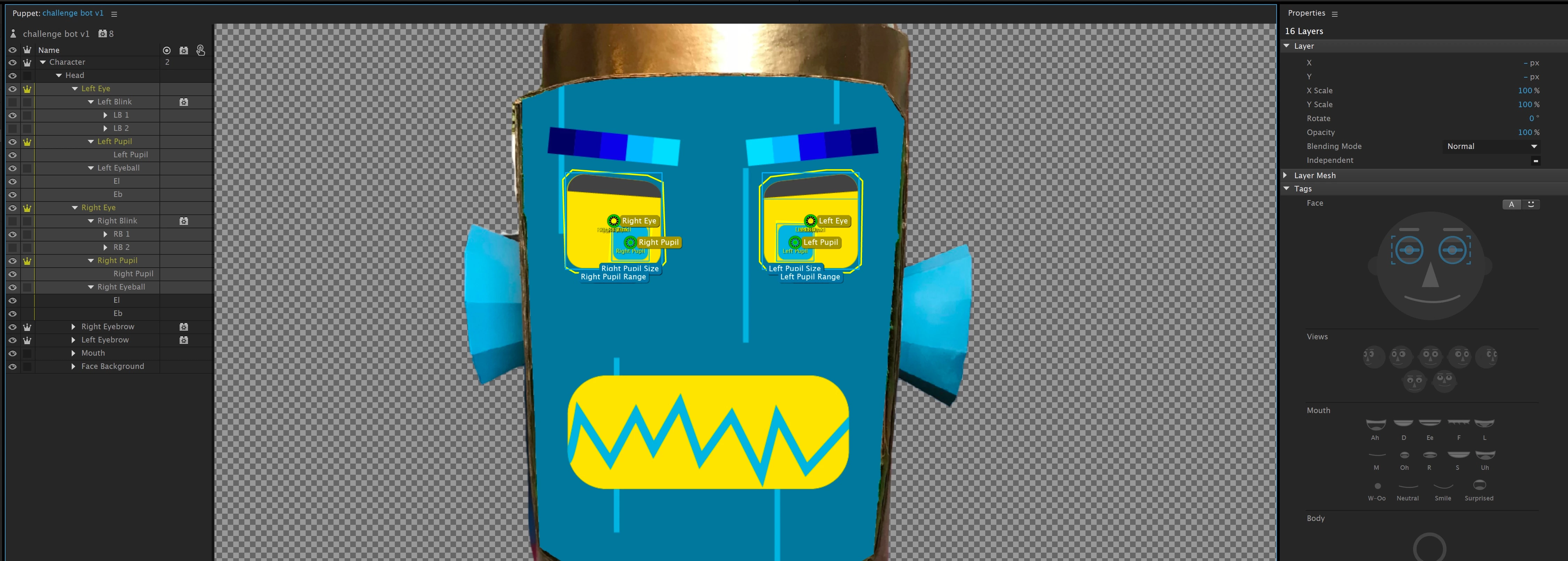Image resolution: width=1568 pixels, height=561 pixels.
Task: Switch Tags to text view (A) button
Action: (x=1511, y=204)
